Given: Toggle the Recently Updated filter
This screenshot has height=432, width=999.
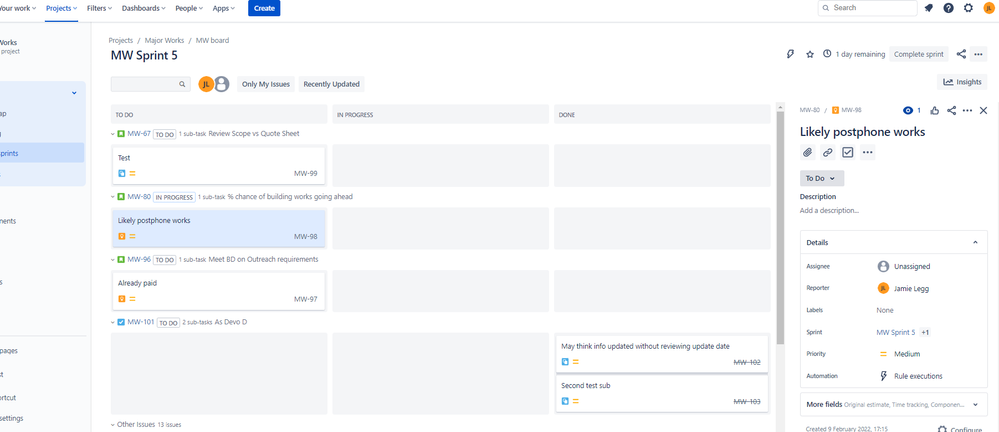Looking at the screenshot, I should 331,84.
